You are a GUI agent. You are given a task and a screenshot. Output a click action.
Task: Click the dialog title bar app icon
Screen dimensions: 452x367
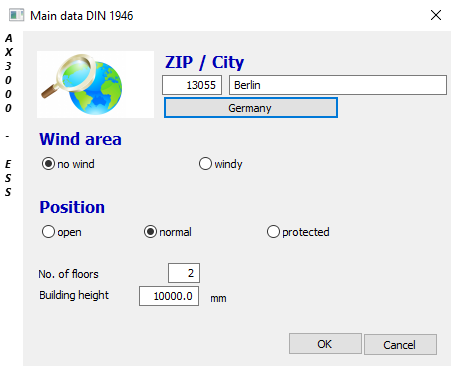(16, 15)
